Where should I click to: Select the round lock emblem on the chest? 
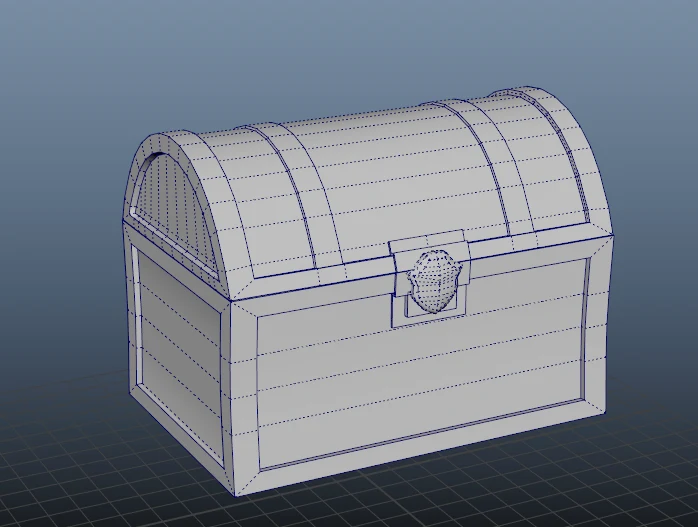click(435, 280)
